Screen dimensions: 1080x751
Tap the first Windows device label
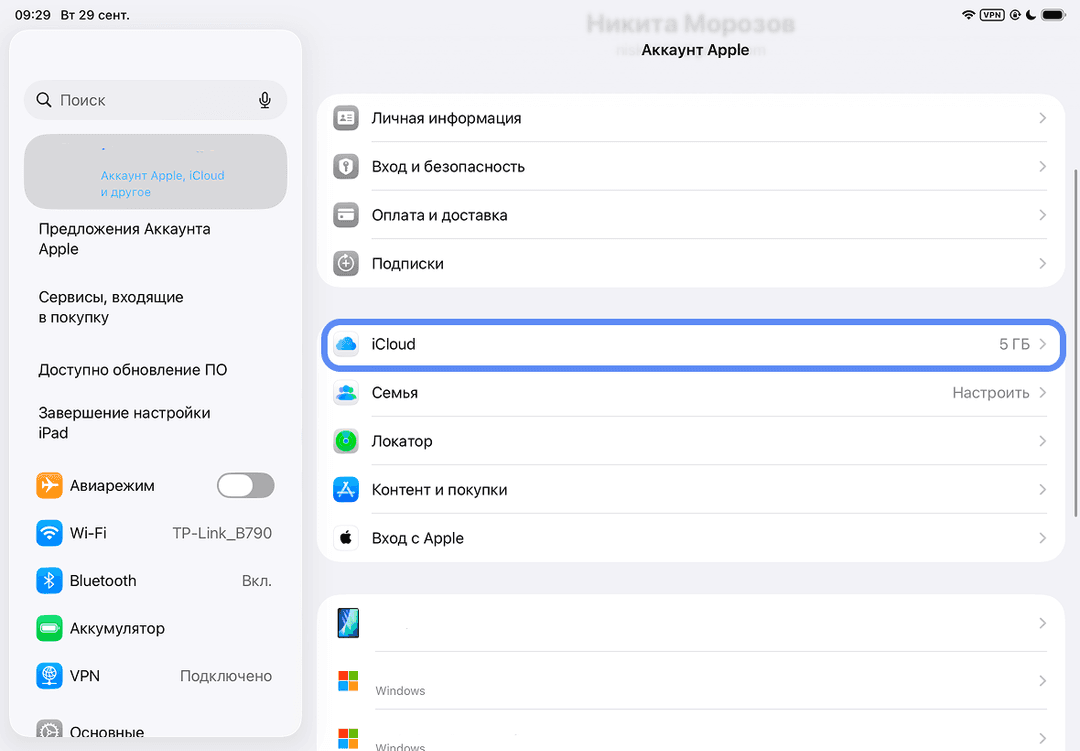click(400, 690)
